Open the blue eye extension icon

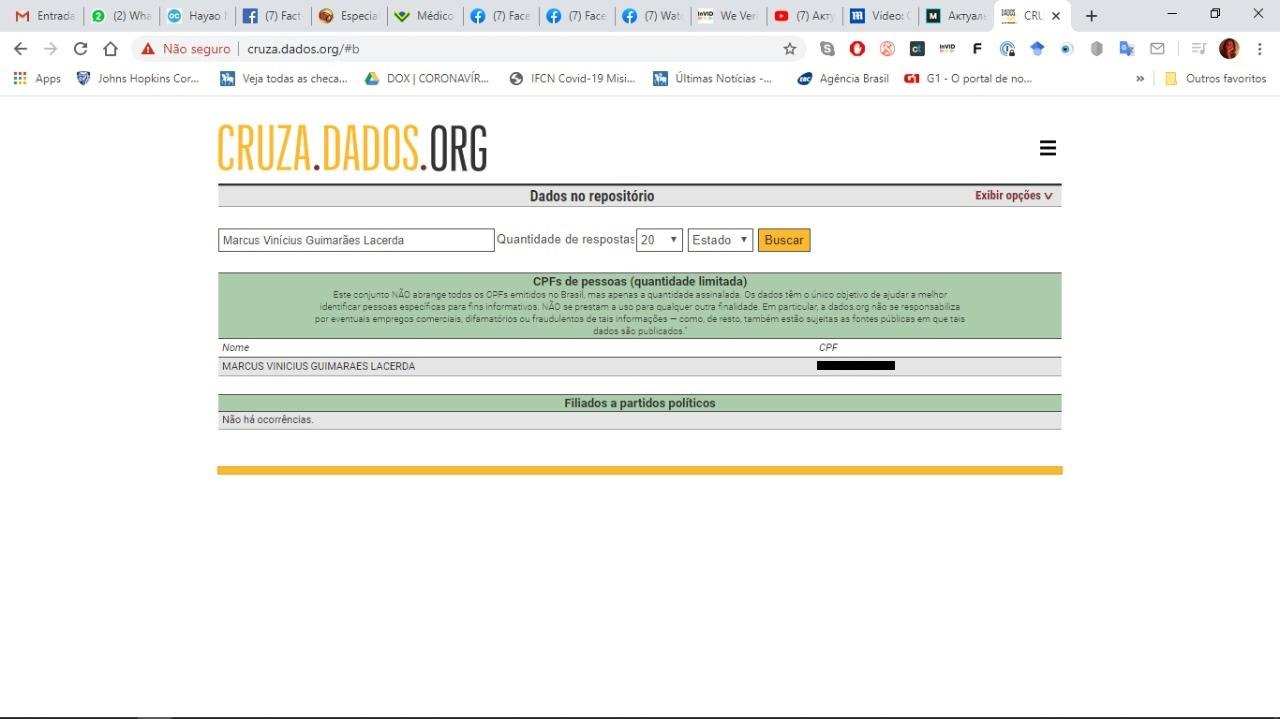1067,48
